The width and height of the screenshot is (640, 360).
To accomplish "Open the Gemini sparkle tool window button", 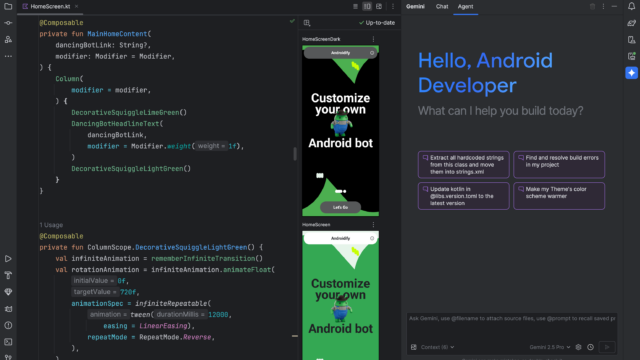I will 631,73.
